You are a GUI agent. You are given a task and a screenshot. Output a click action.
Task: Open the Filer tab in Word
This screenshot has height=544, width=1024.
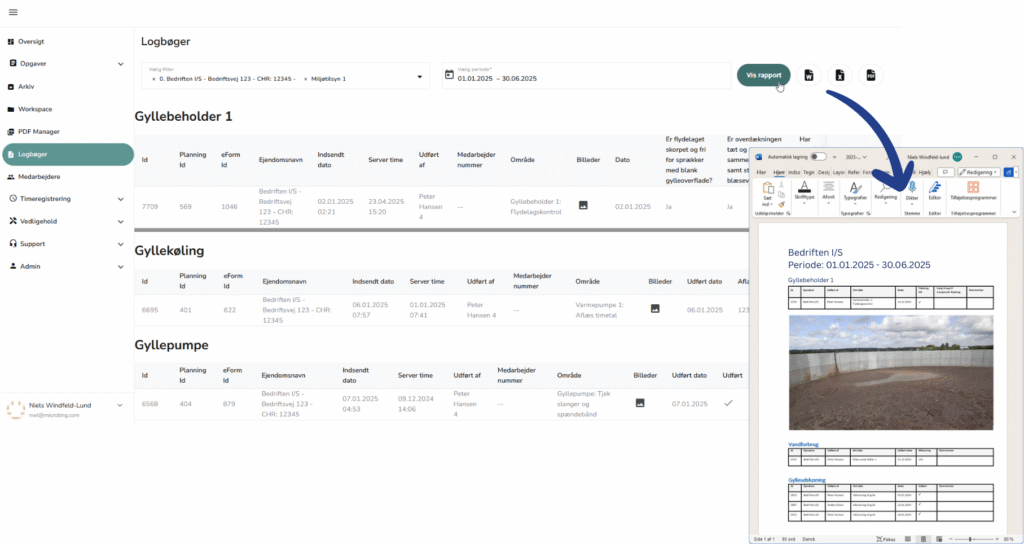(x=761, y=172)
